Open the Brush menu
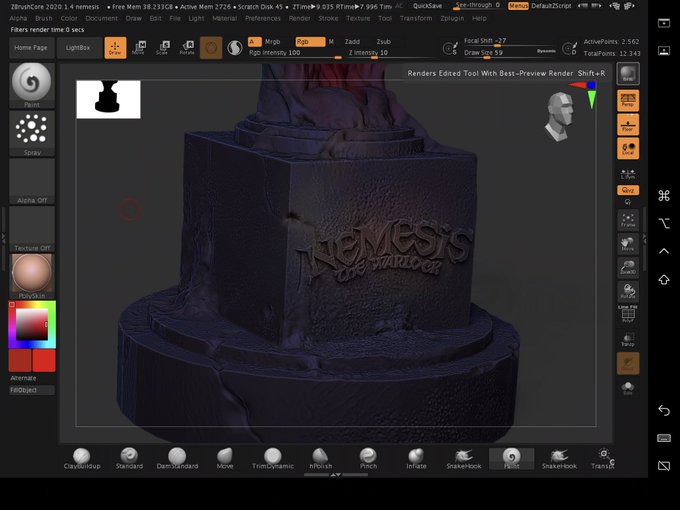This screenshot has width=680, height=510. 43,18
